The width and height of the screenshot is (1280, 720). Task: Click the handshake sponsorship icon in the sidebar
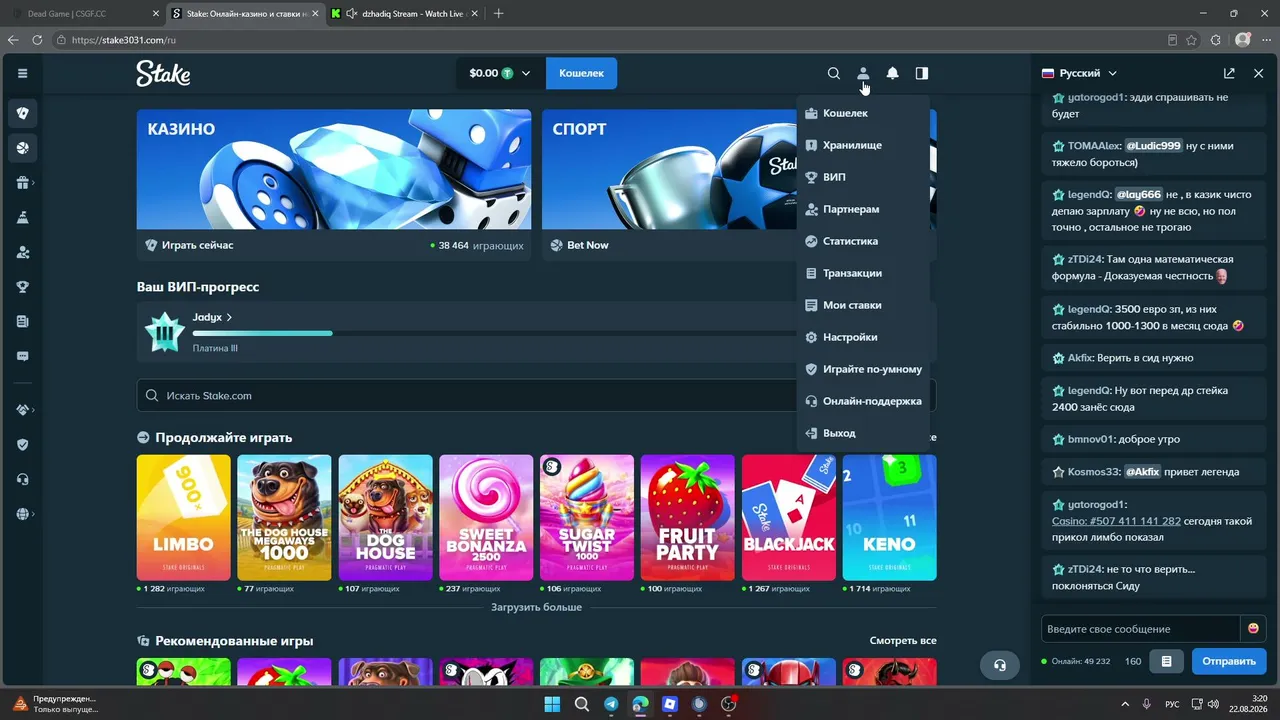point(22,410)
